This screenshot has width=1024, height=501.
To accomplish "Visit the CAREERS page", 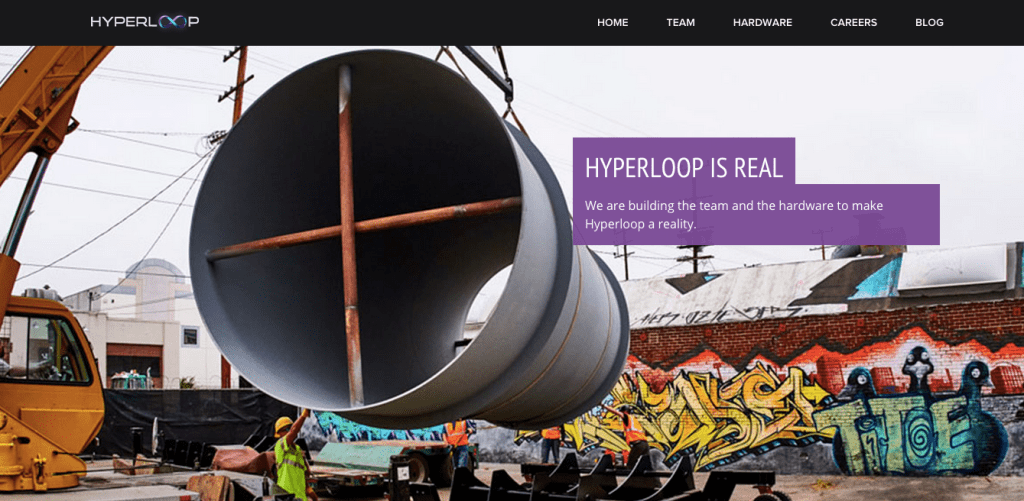I will (854, 22).
